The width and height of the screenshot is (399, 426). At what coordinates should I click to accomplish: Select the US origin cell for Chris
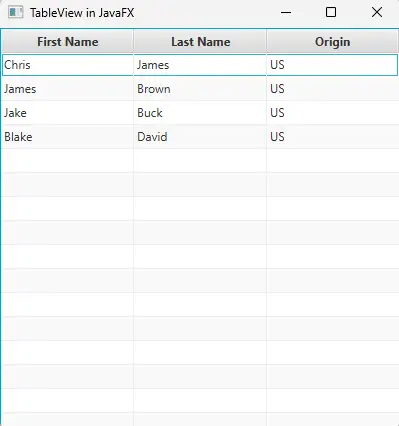pos(332,65)
